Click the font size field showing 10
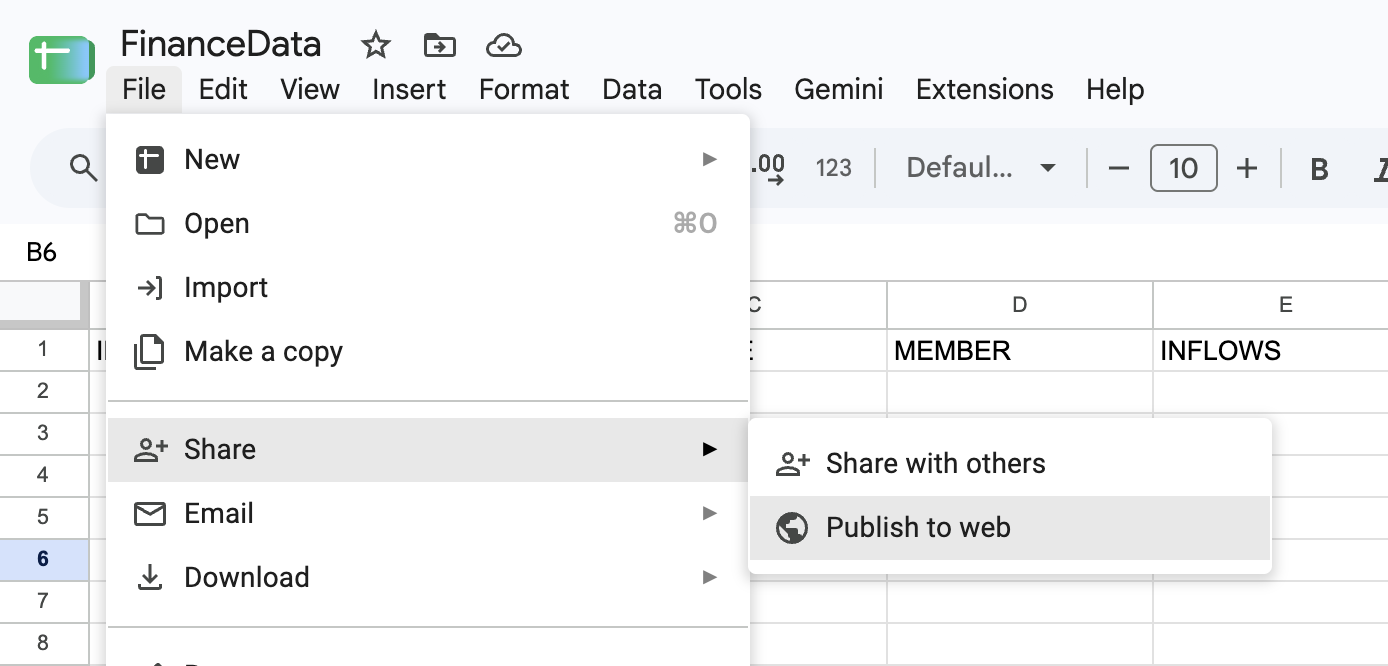1388x666 pixels. point(1183,168)
